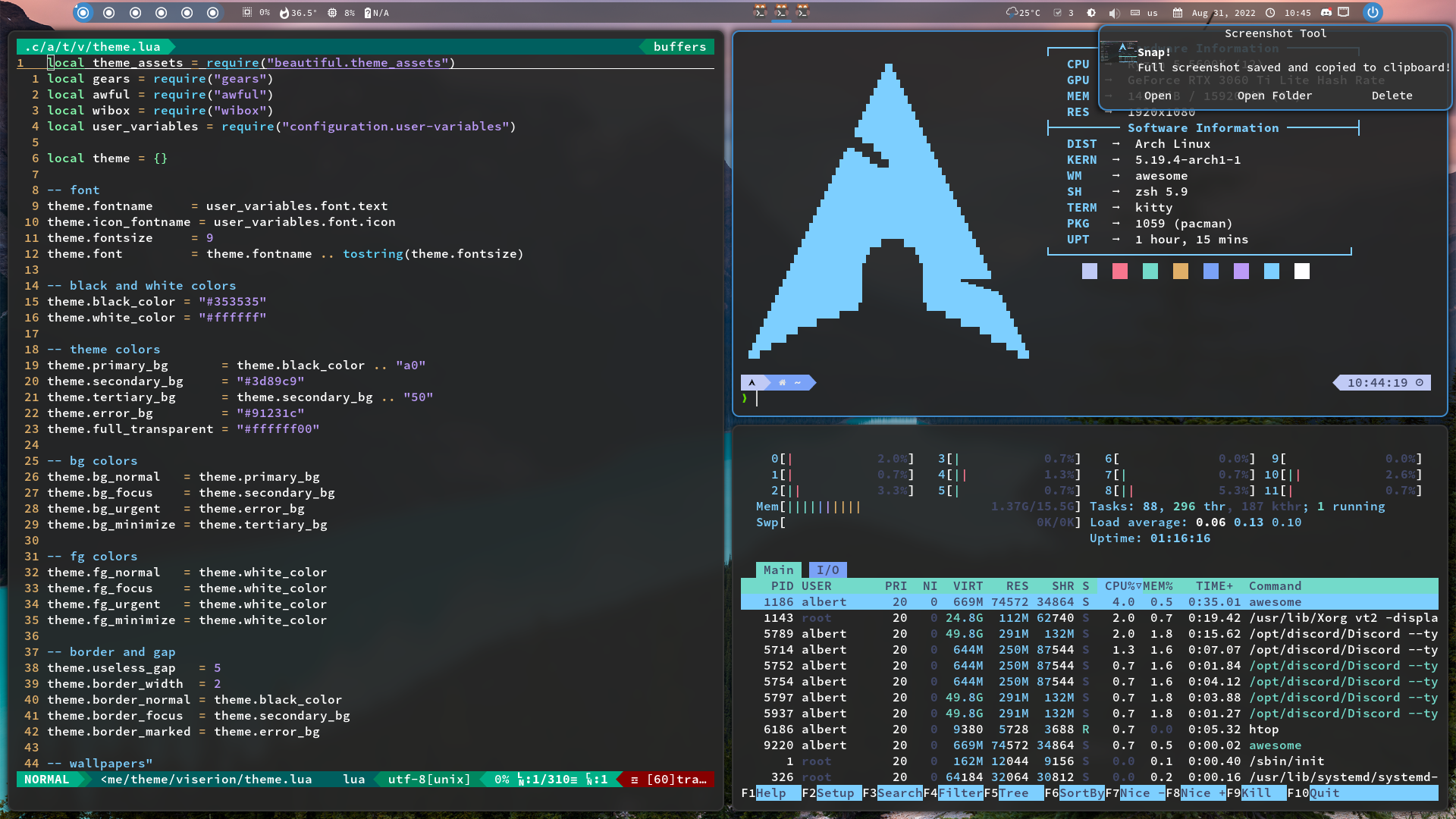Viewport: 1456px width, 819px height.
Task: Click the teal color block in fetch output
Action: [1150, 271]
